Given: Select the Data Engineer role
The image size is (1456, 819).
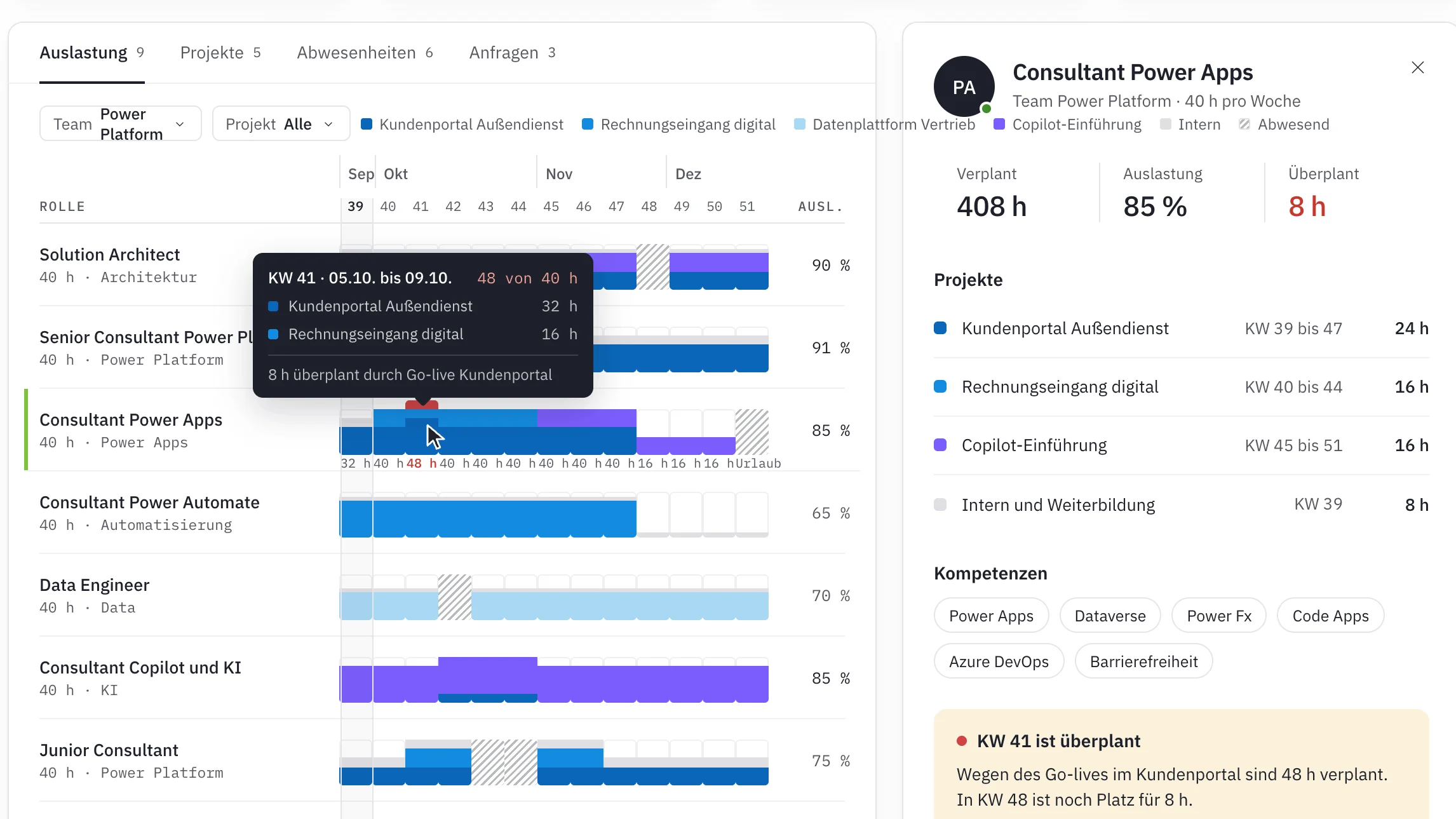Looking at the screenshot, I should pos(94,595).
